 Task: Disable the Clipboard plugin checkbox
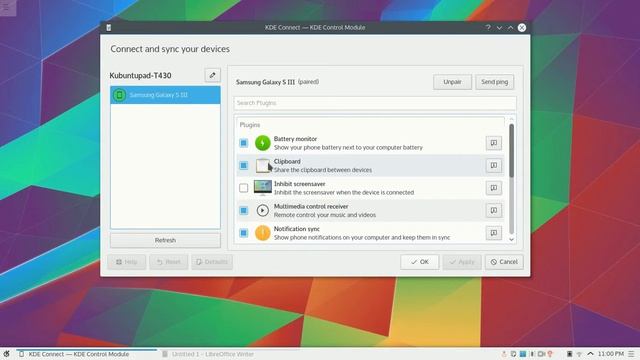click(244, 165)
